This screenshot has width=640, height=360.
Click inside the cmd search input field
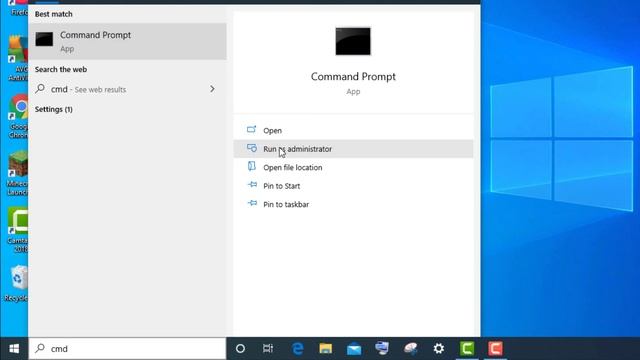point(127,349)
